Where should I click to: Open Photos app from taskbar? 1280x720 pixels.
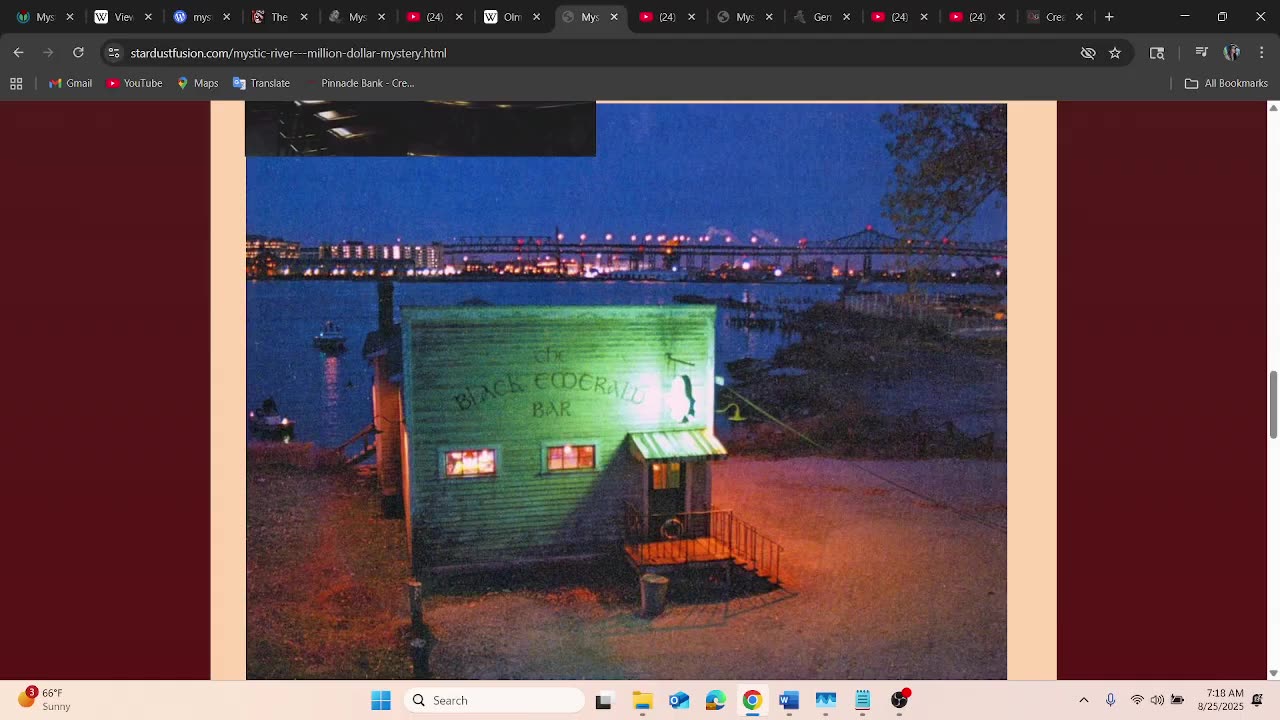[826, 700]
